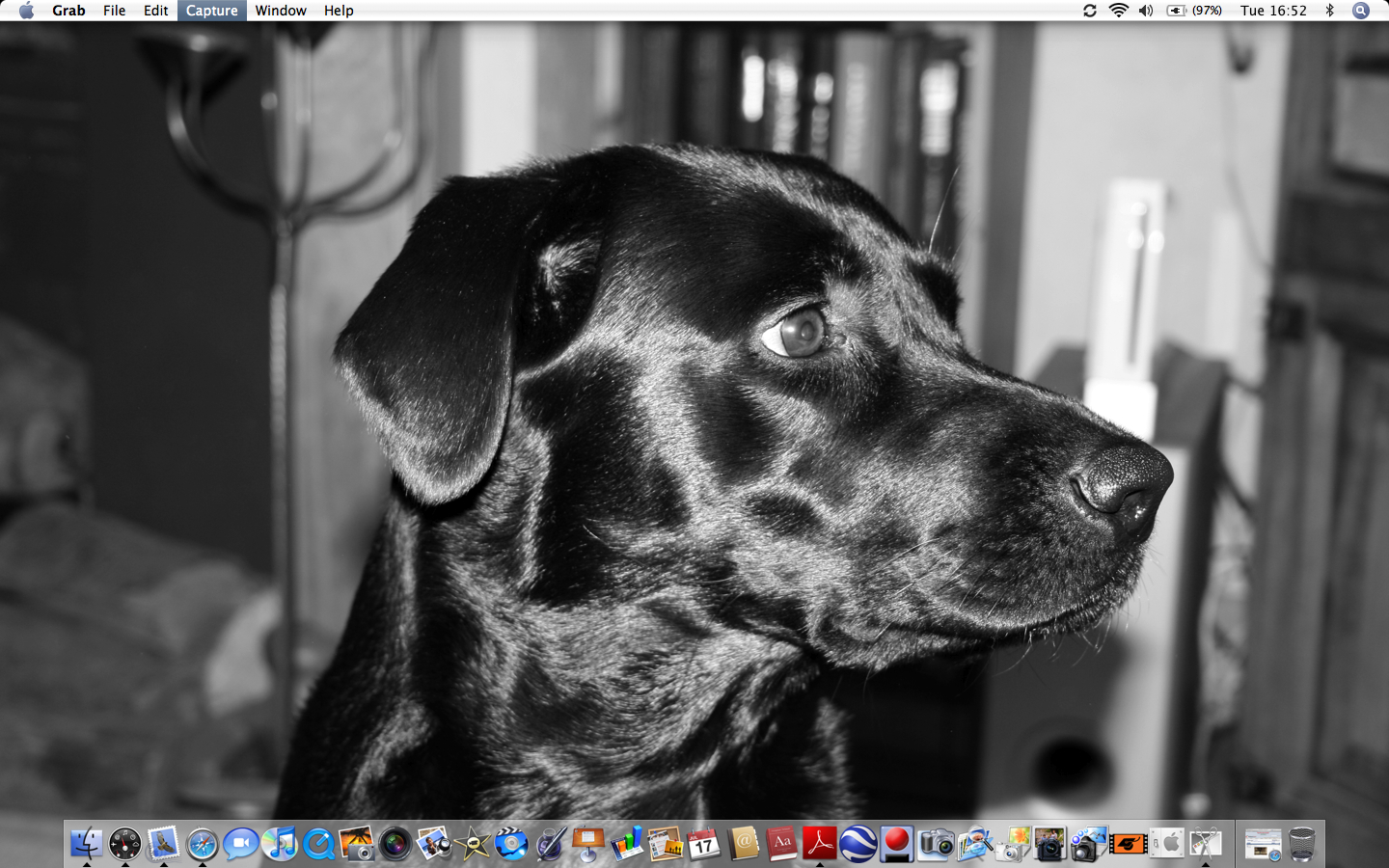Open Photo Booth lens icon

[395, 844]
